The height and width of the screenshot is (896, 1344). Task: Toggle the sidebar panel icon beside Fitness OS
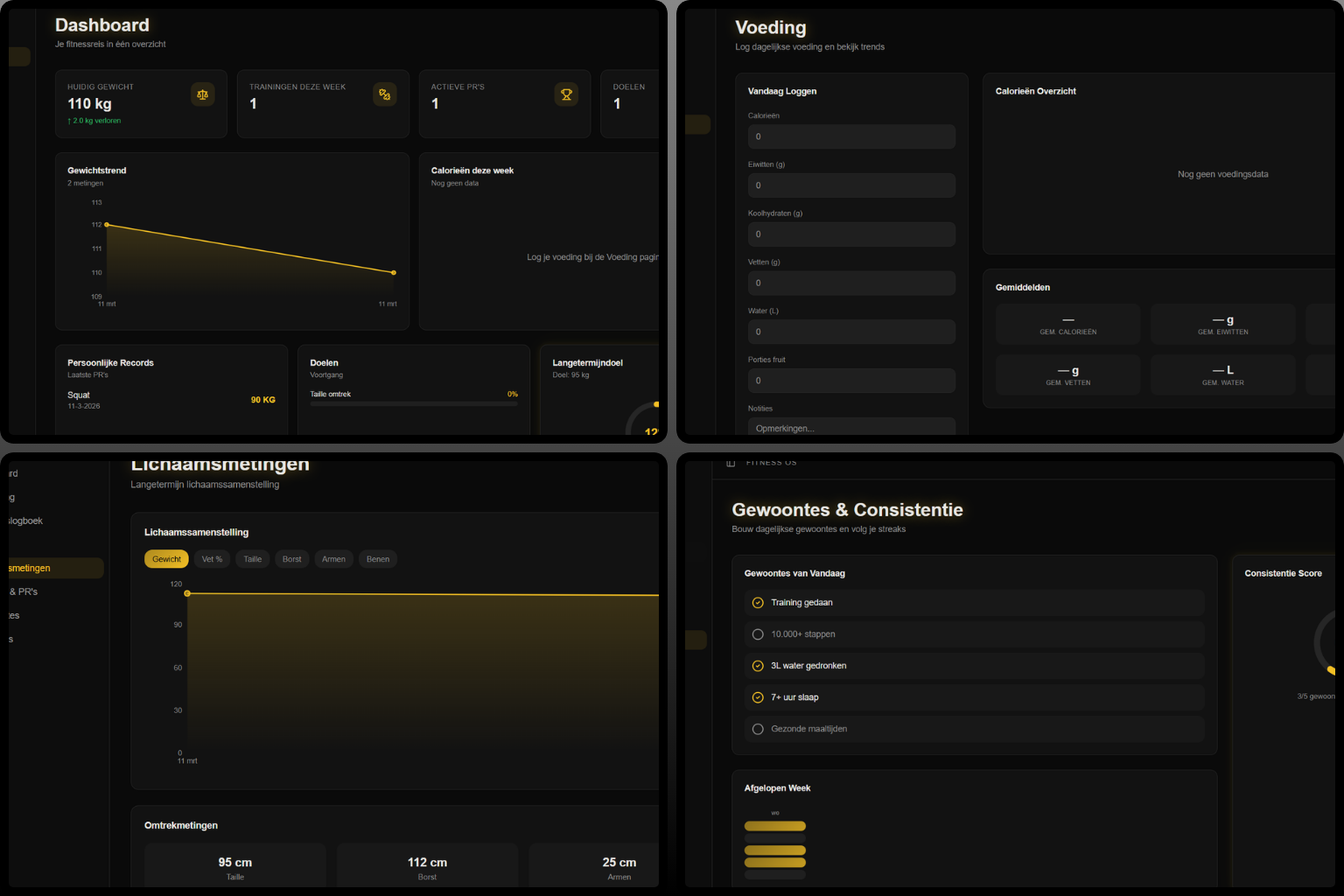click(731, 462)
